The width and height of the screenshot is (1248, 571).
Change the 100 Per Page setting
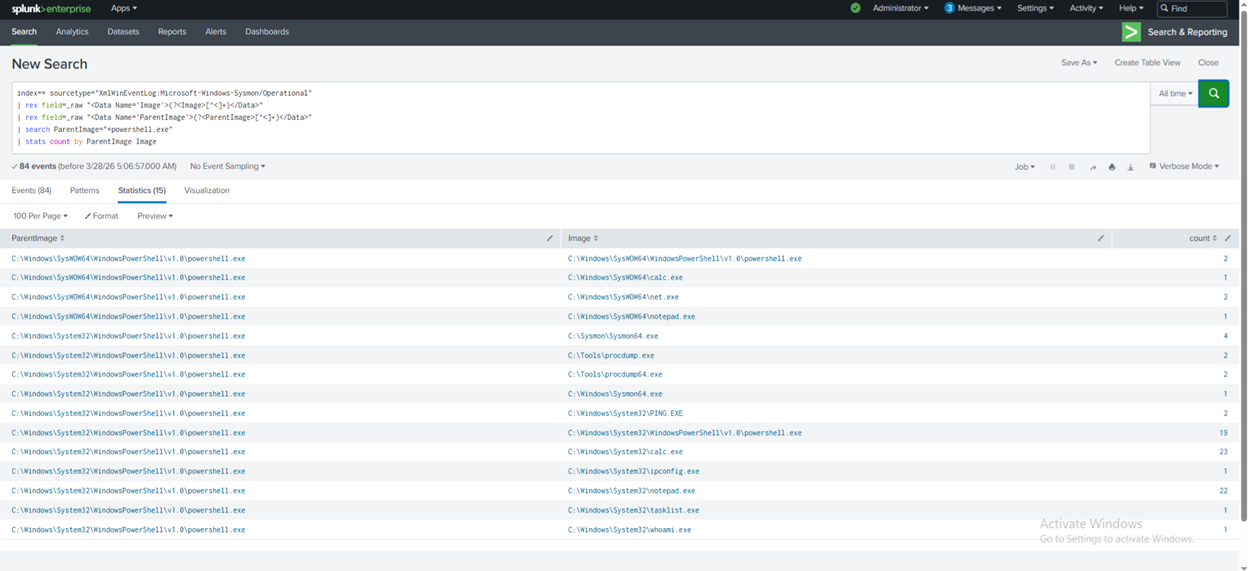pos(40,216)
